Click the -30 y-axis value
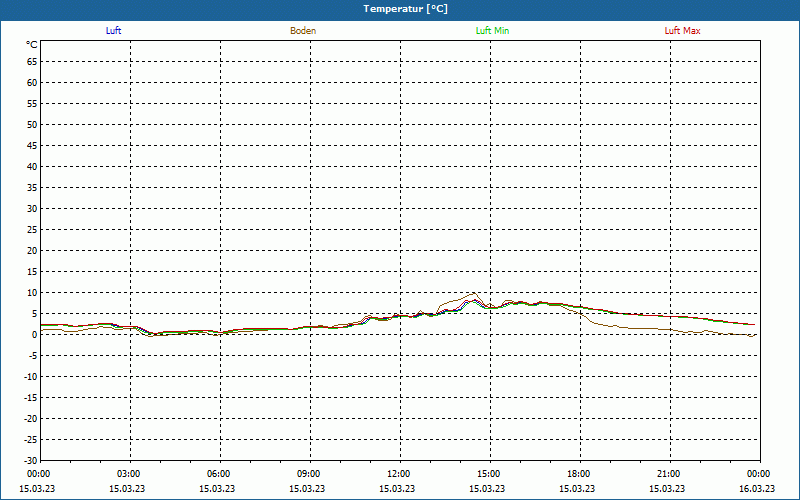The image size is (800, 500). pyautogui.click(x=31, y=460)
